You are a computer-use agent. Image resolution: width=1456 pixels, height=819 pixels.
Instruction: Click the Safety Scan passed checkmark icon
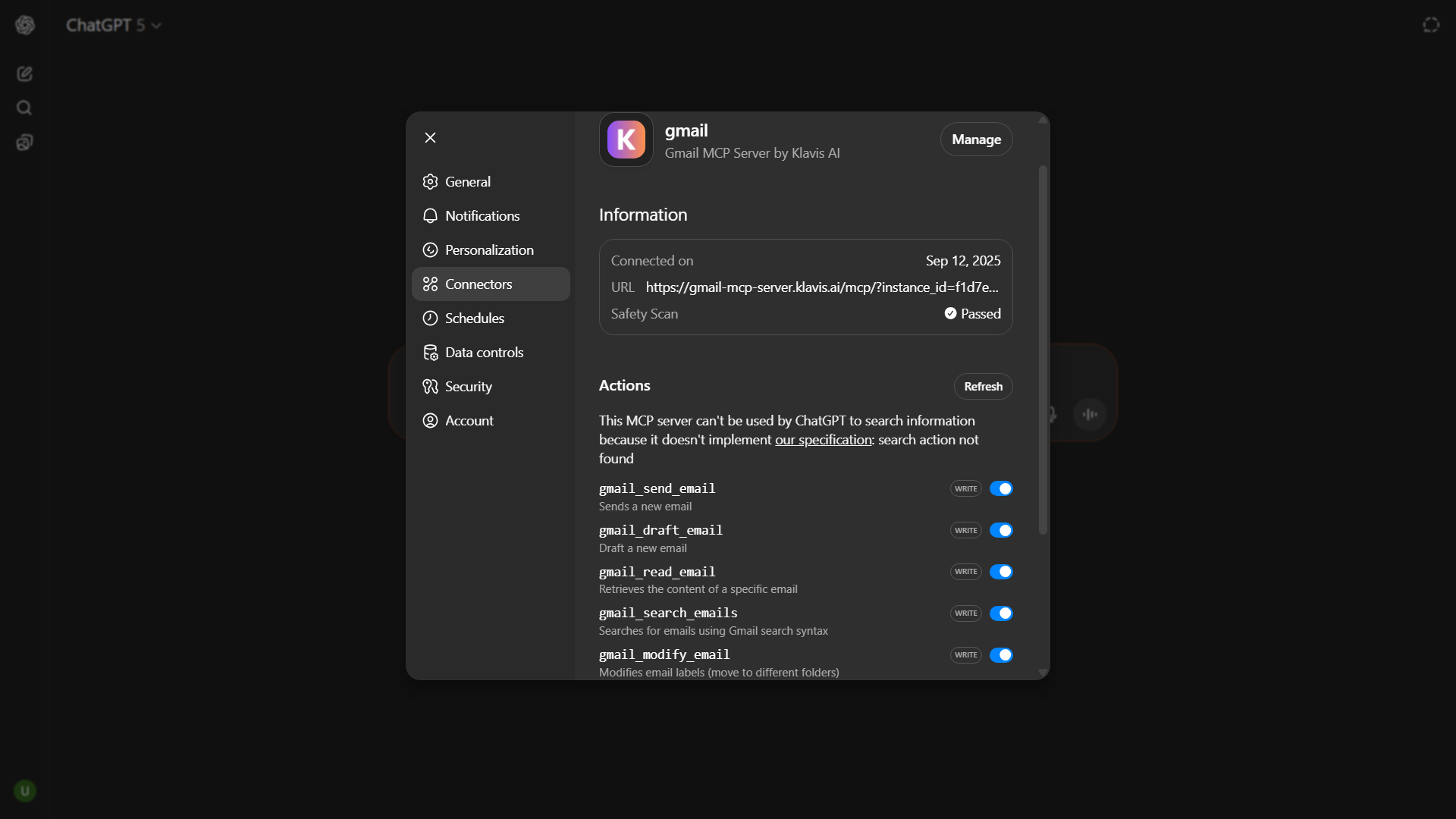[x=950, y=313]
